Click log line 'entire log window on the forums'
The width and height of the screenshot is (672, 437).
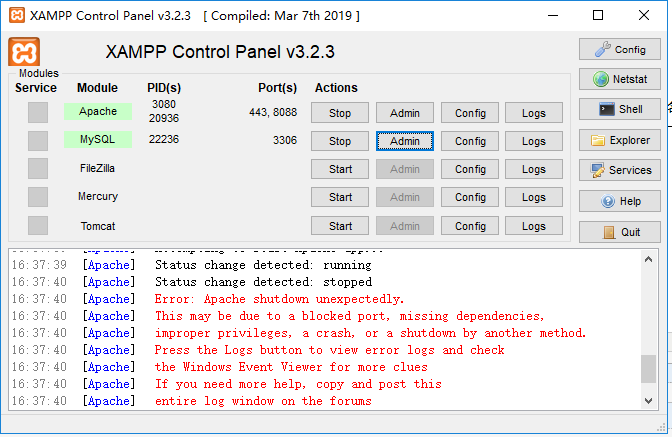pos(263,401)
